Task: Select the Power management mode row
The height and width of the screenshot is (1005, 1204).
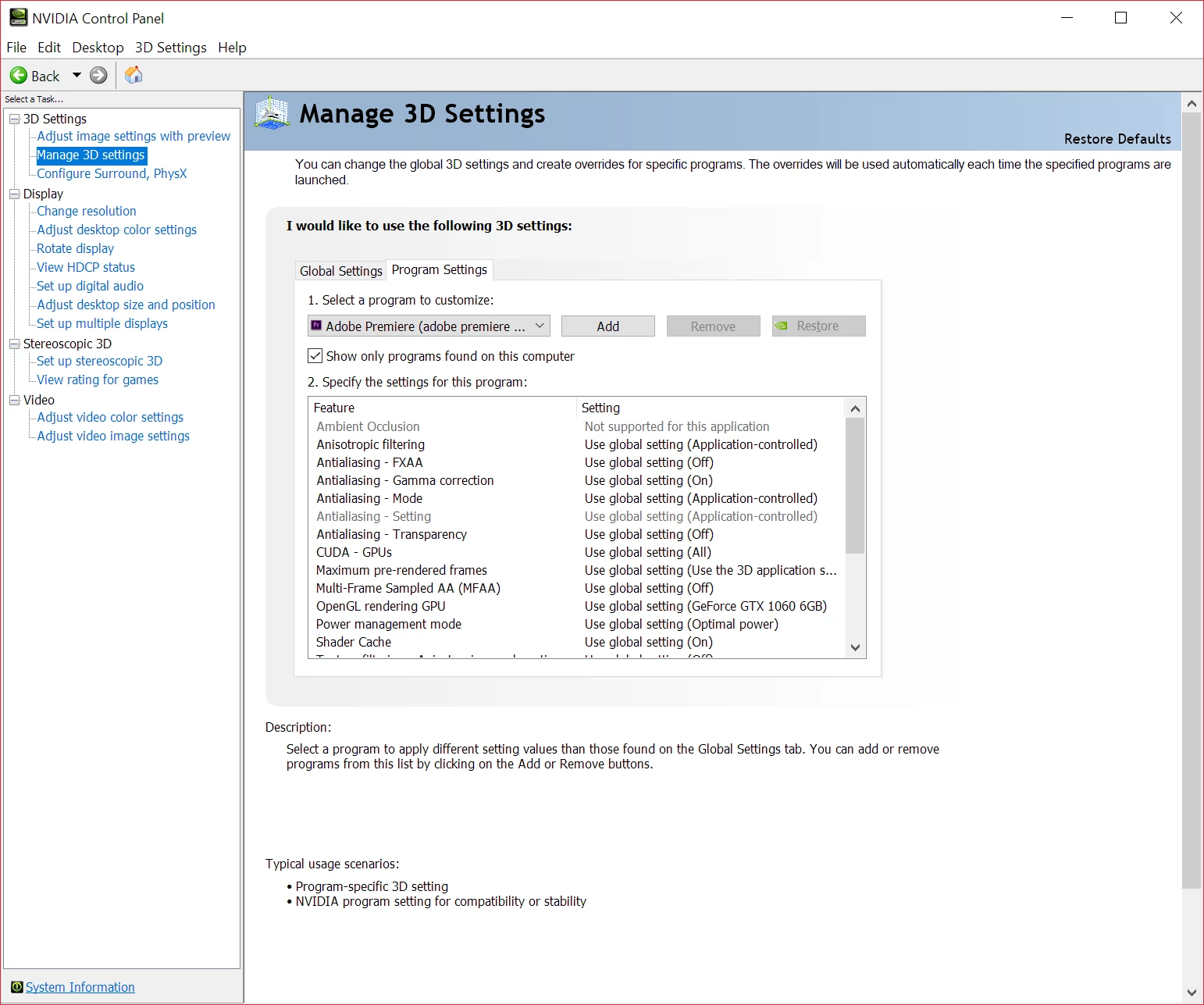Action: pyautogui.click(x=577, y=624)
